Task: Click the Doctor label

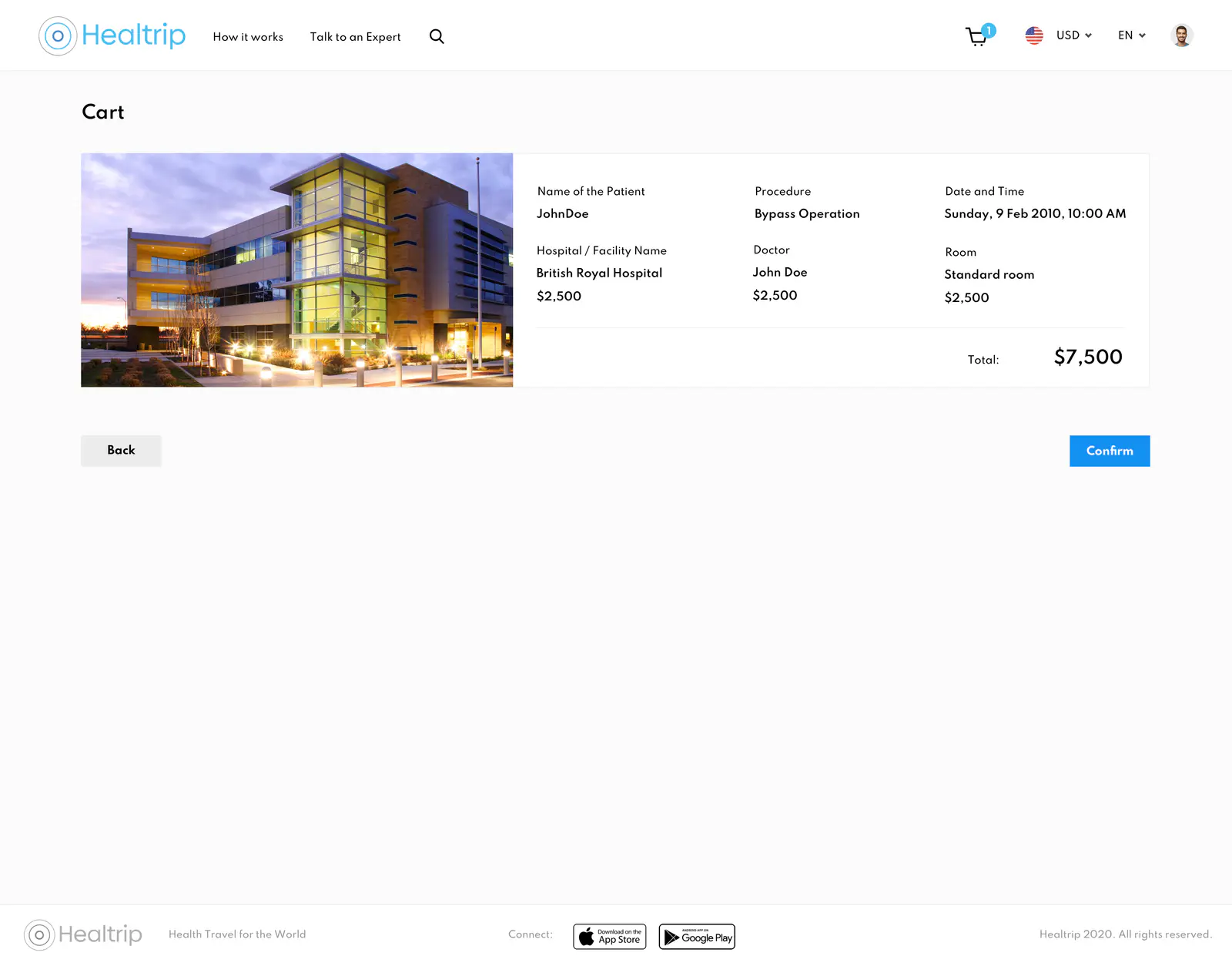Action: point(772,250)
